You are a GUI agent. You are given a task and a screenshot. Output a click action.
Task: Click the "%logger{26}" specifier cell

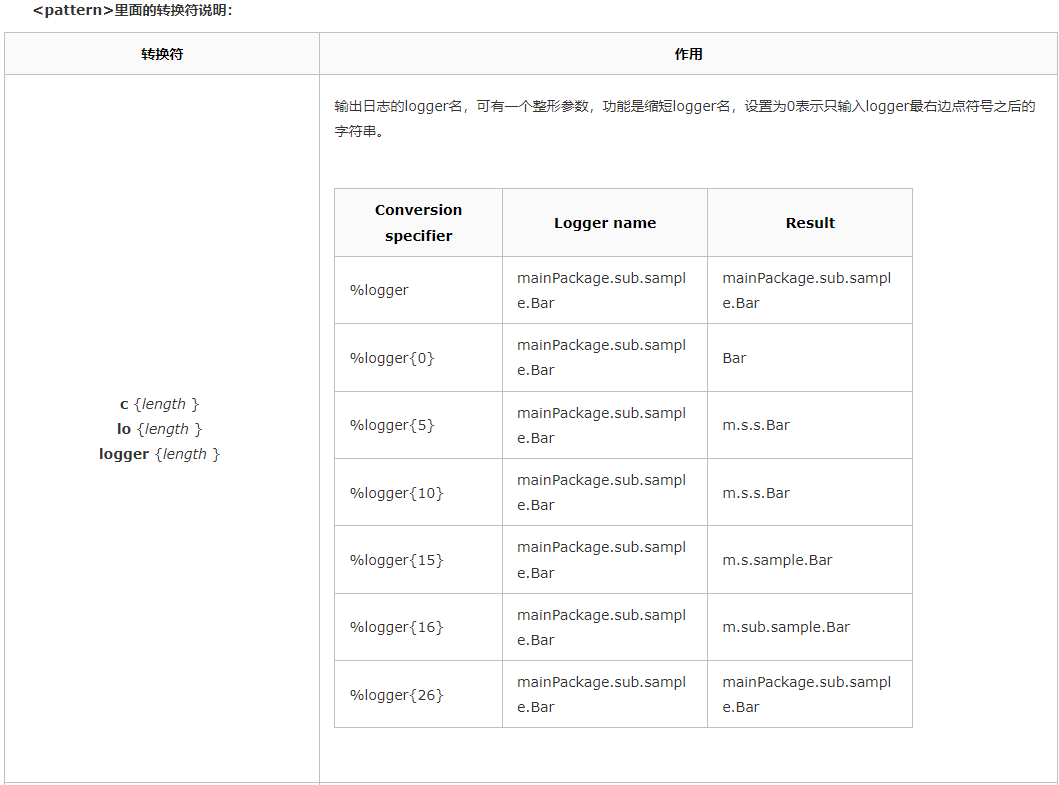click(x=418, y=694)
